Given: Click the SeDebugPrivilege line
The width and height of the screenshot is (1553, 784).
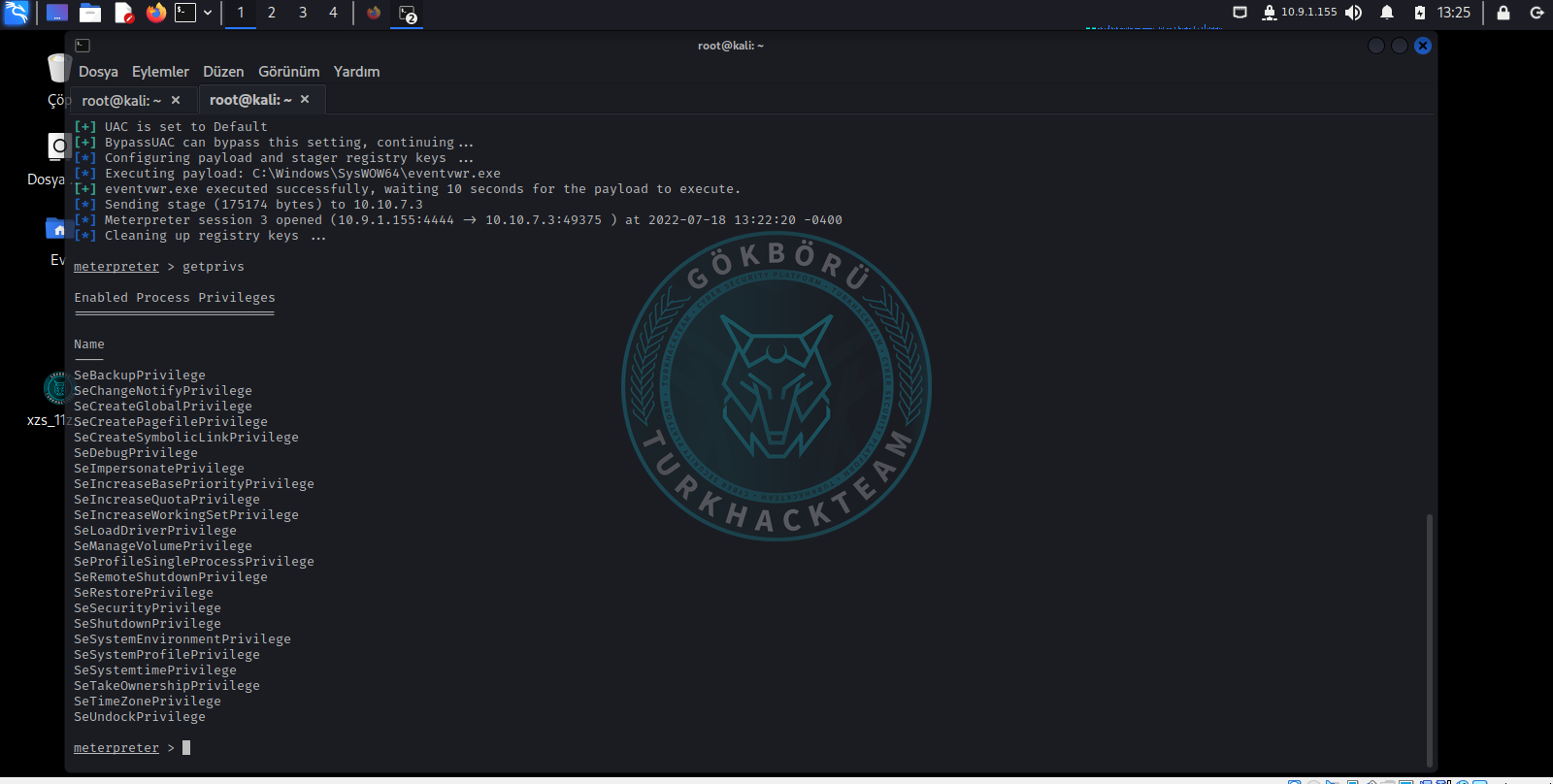Looking at the screenshot, I should pyautogui.click(x=136, y=453).
